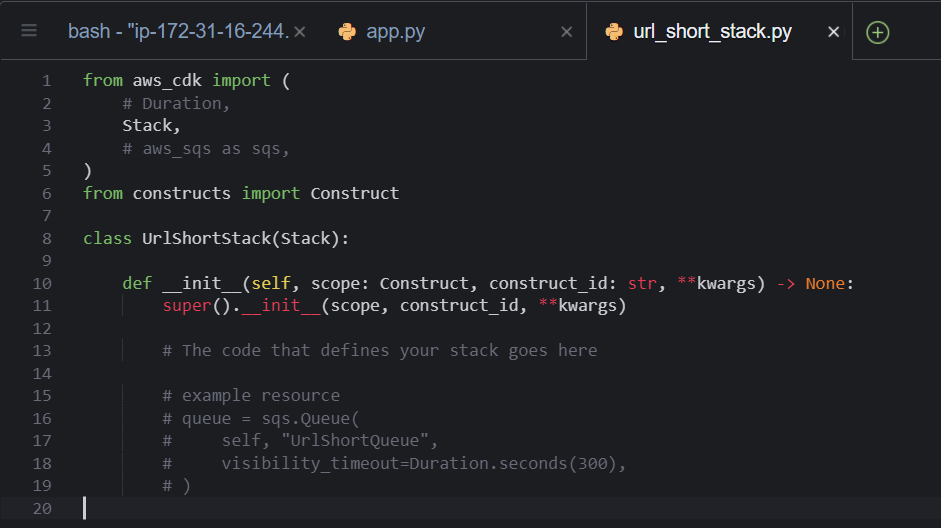Close the bash terminal tab
This screenshot has height=528, width=941.
300,32
